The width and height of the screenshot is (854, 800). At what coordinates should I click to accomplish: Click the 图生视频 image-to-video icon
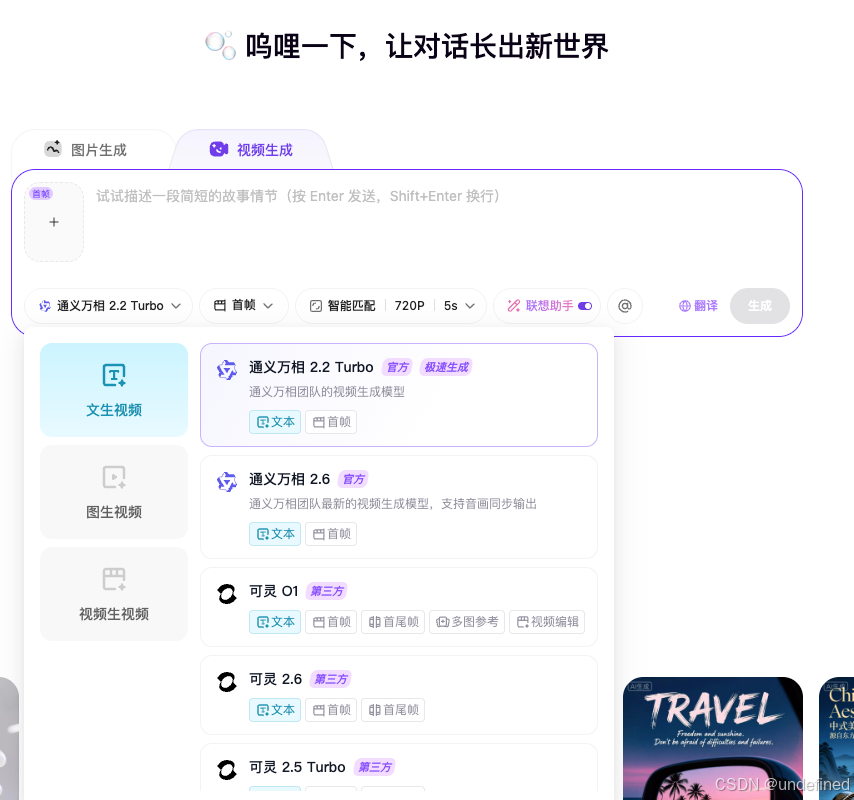pyautogui.click(x=114, y=477)
